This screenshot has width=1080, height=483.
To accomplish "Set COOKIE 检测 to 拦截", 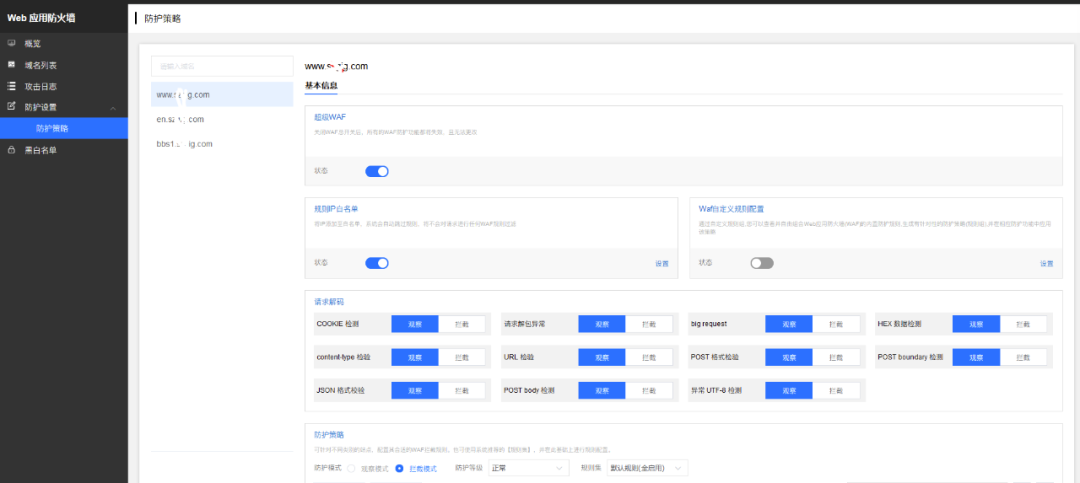I will click(462, 324).
